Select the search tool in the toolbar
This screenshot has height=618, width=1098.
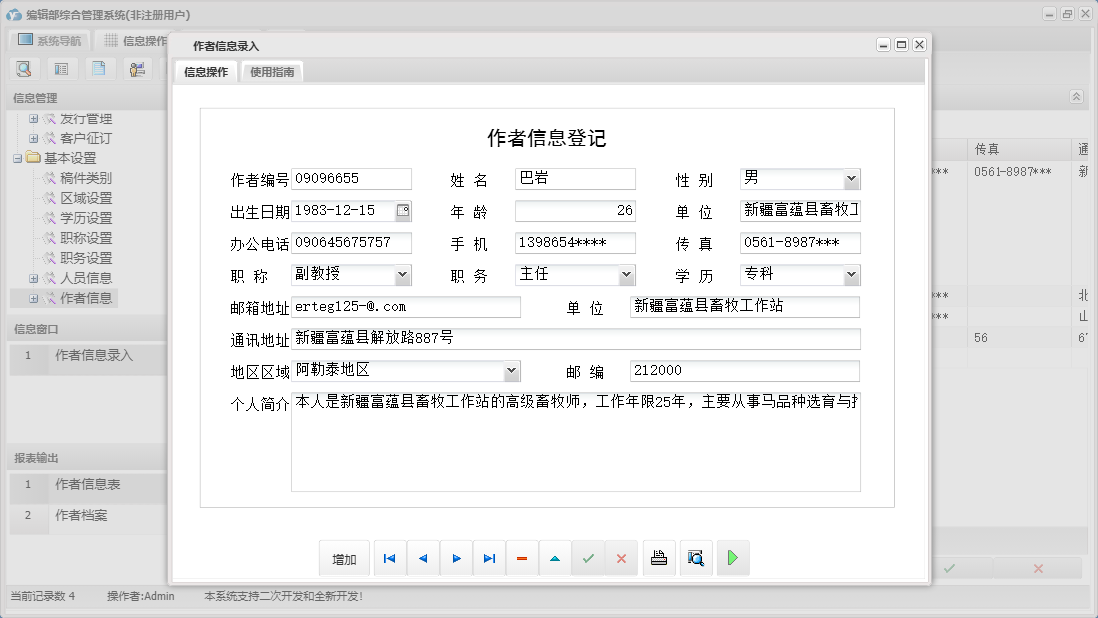[x=24, y=68]
